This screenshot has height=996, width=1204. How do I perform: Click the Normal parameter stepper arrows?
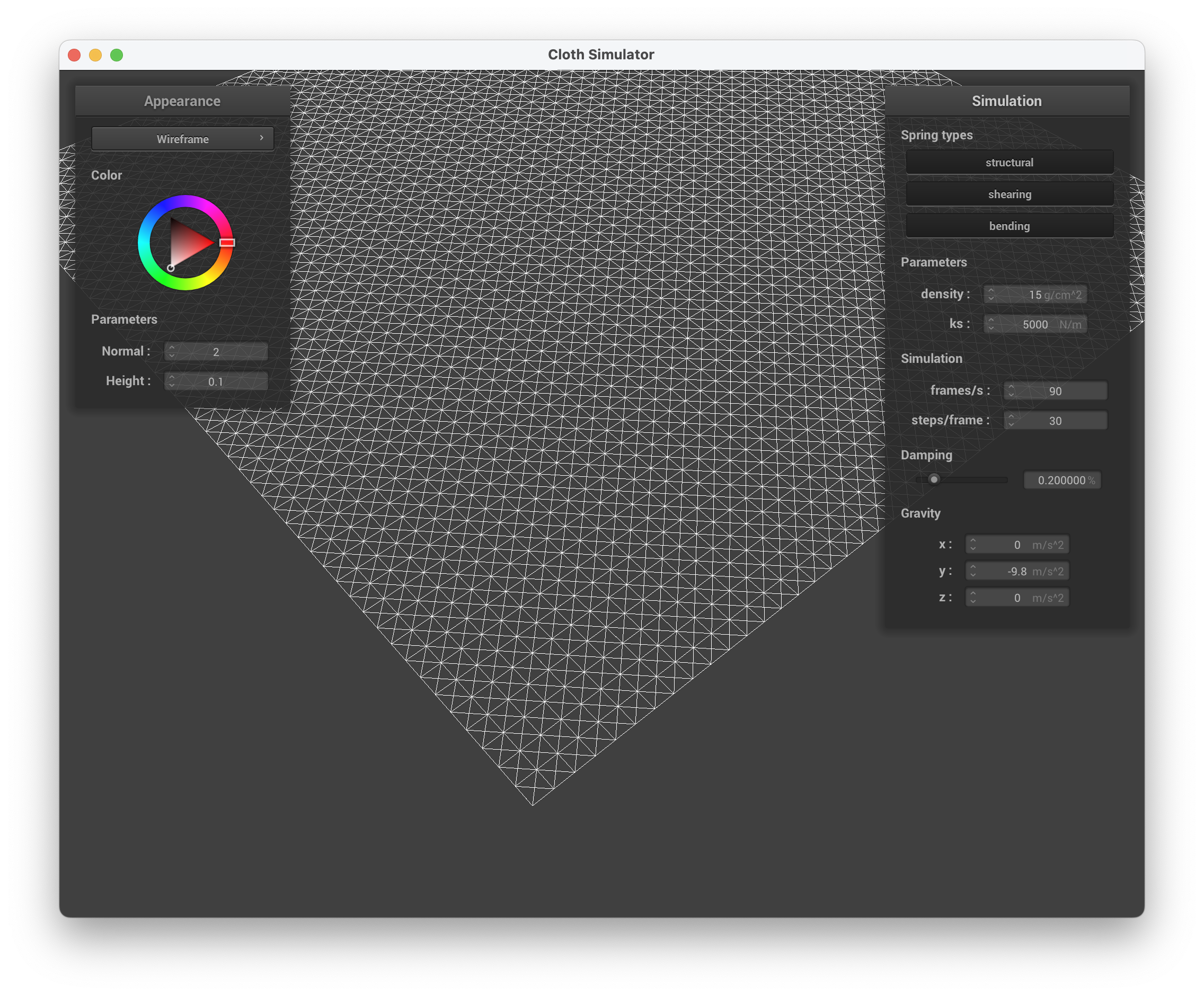(x=171, y=351)
